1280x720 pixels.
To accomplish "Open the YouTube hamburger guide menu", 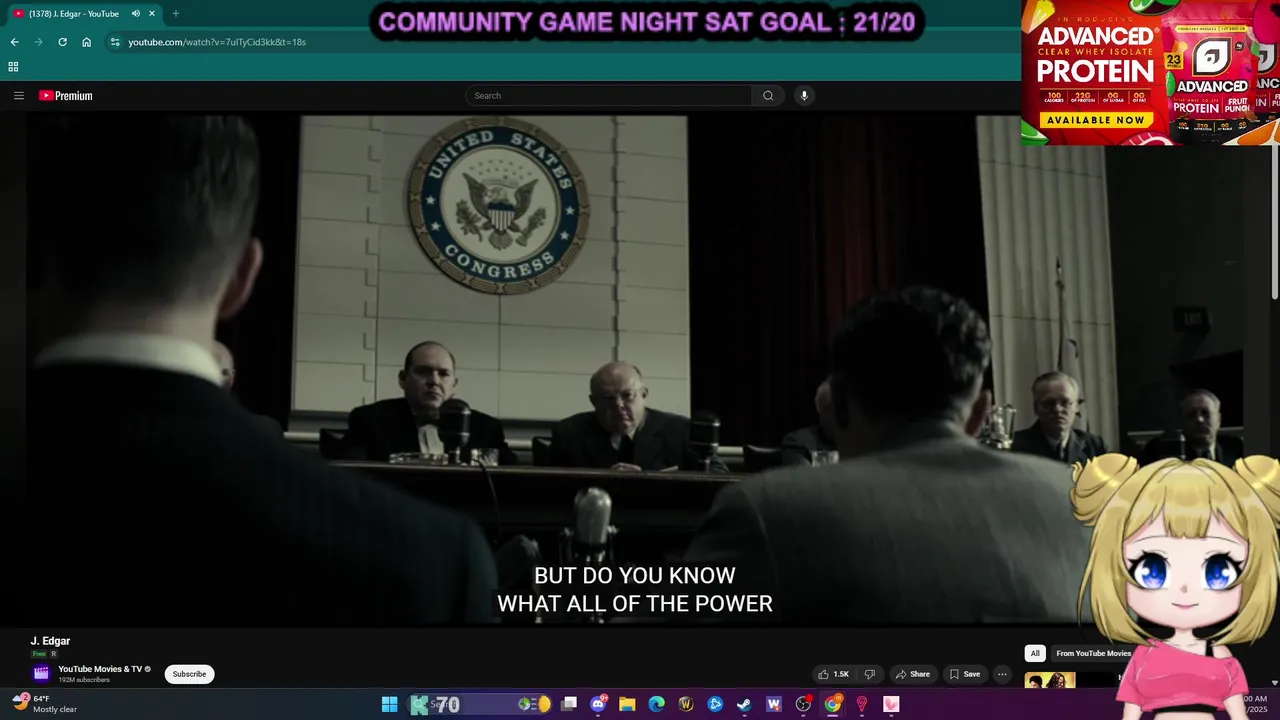I will coord(18,96).
